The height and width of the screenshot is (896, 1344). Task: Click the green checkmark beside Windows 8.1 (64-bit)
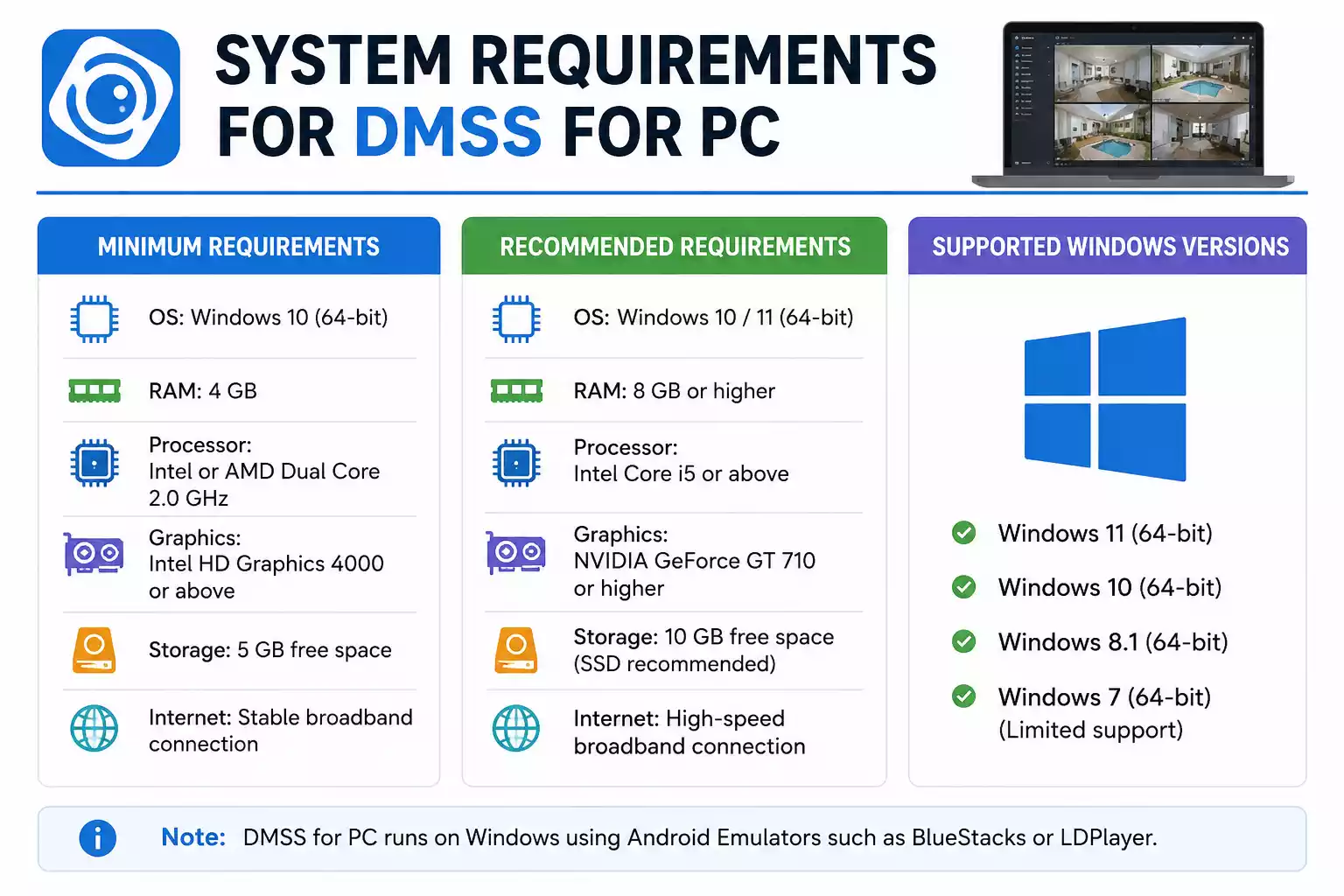tap(964, 641)
